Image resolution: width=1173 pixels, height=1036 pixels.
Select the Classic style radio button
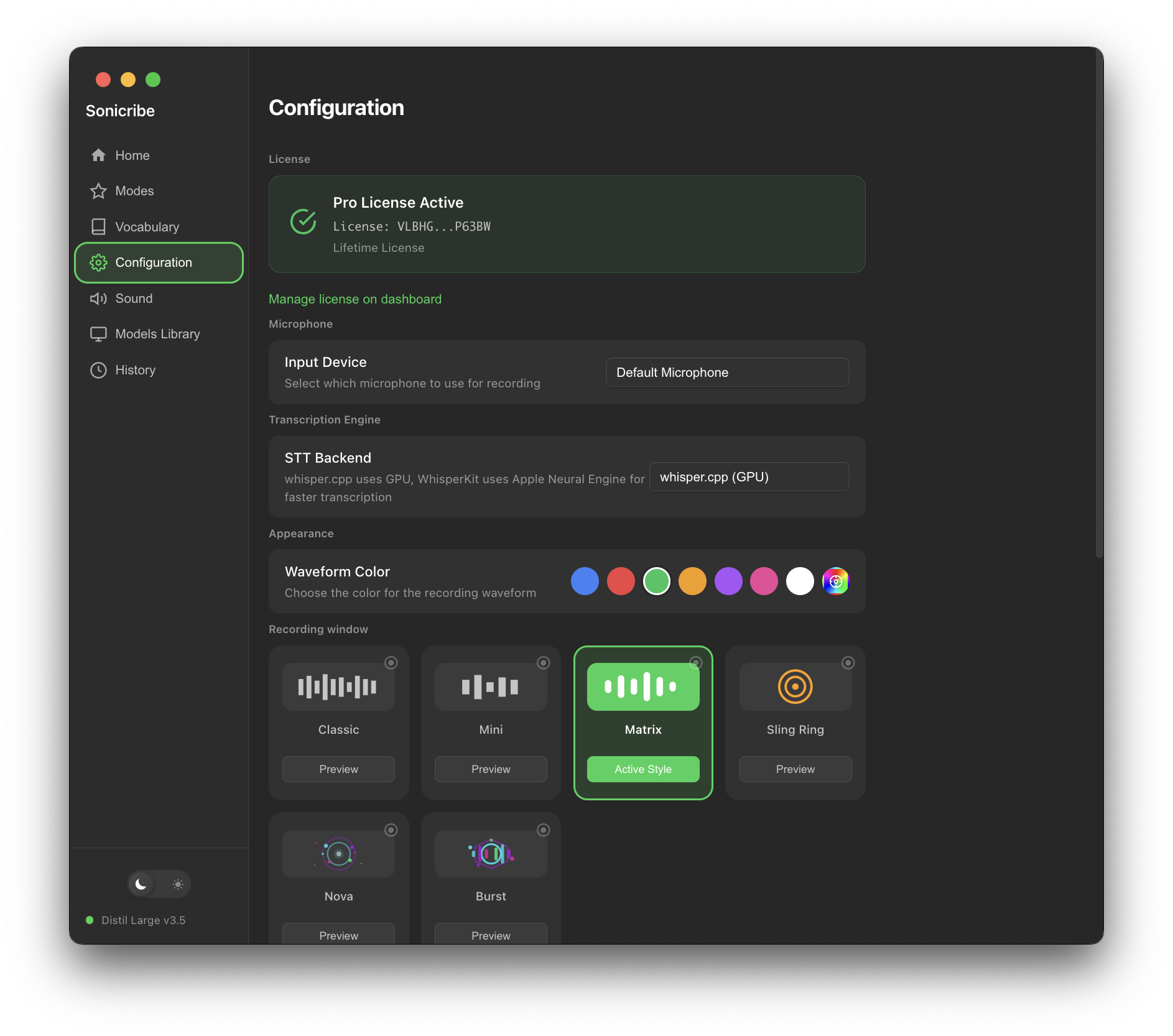(x=391, y=663)
